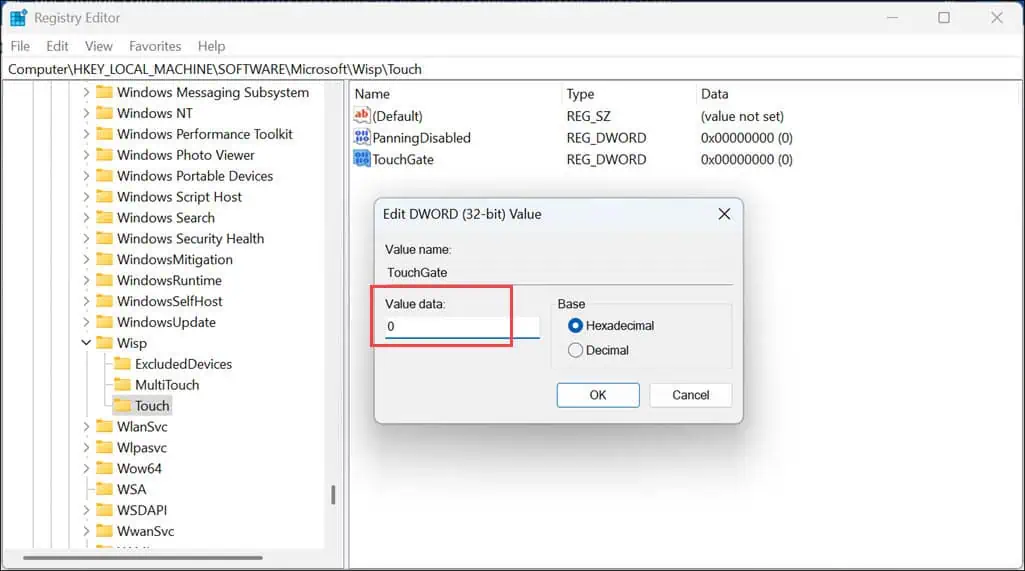The image size is (1025, 571).
Task: Click the Wlpasvc folder icon
Action: [x=104, y=448]
